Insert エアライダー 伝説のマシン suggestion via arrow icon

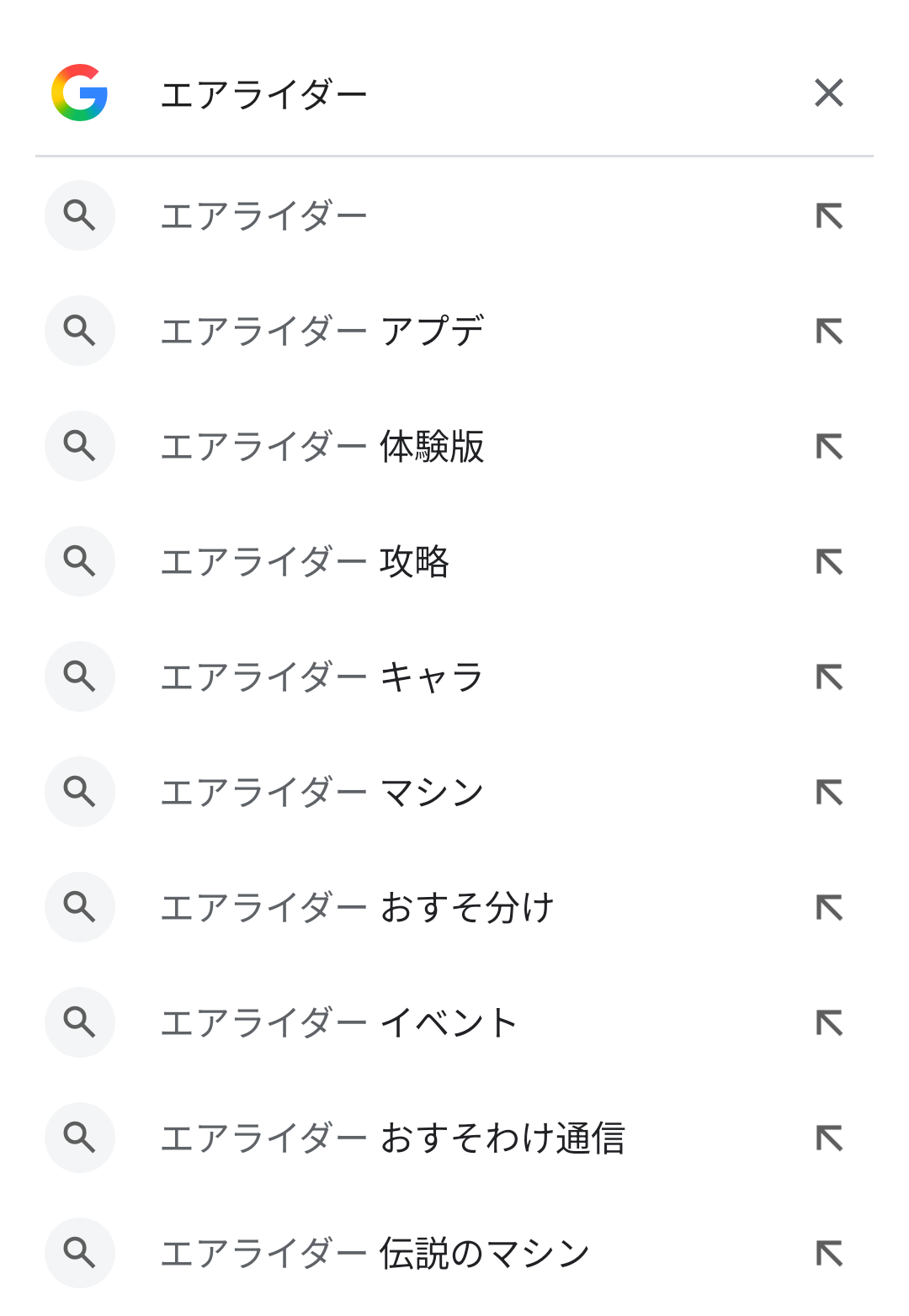click(829, 1253)
